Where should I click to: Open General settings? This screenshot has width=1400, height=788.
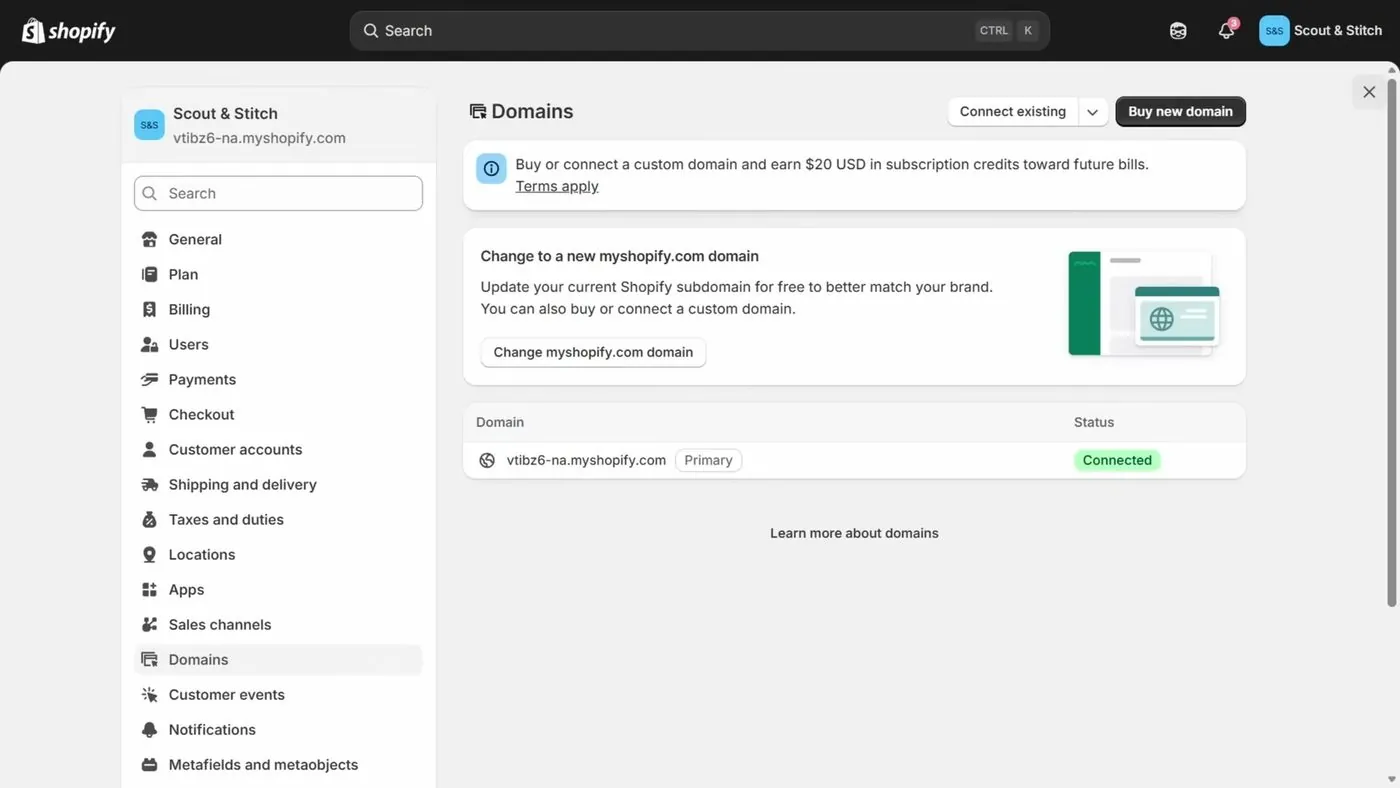278,240
